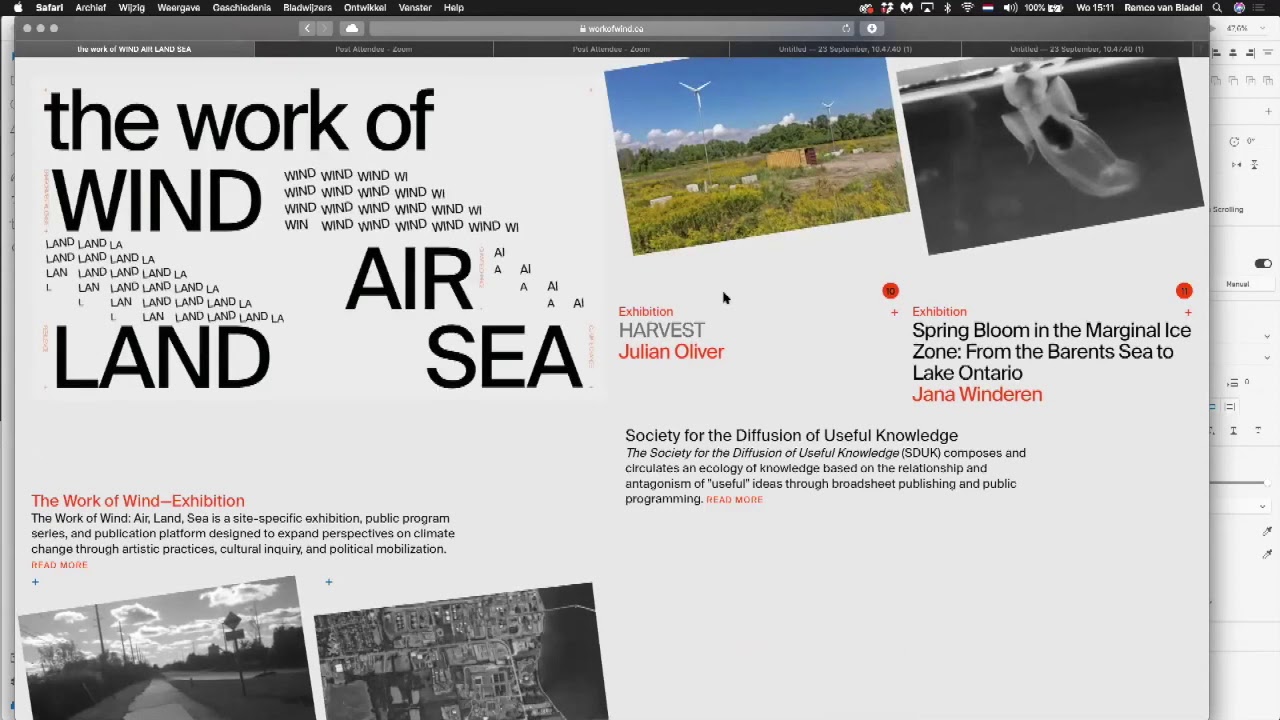Select the work of WIND AIR LAND SEA tab
This screenshot has height=720, width=1280.
[135, 49]
